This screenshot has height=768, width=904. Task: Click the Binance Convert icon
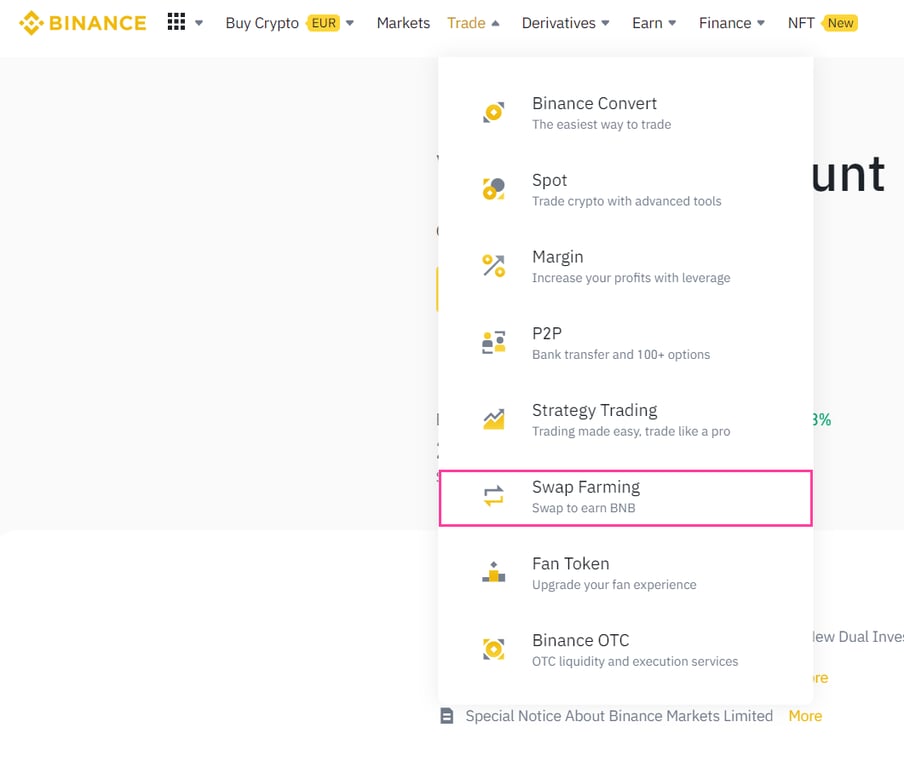pyautogui.click(x=493, y=111)
